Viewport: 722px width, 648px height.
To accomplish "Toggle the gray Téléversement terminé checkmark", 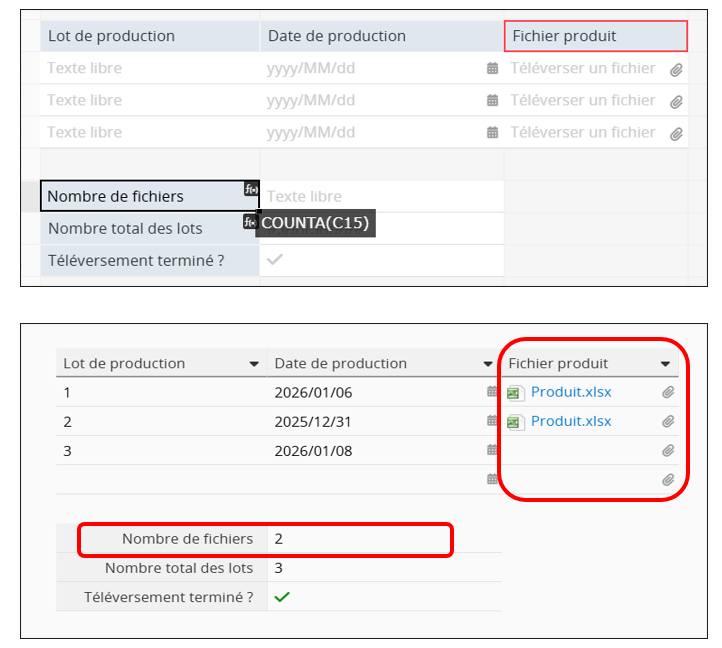I will [x=275, y=260].
